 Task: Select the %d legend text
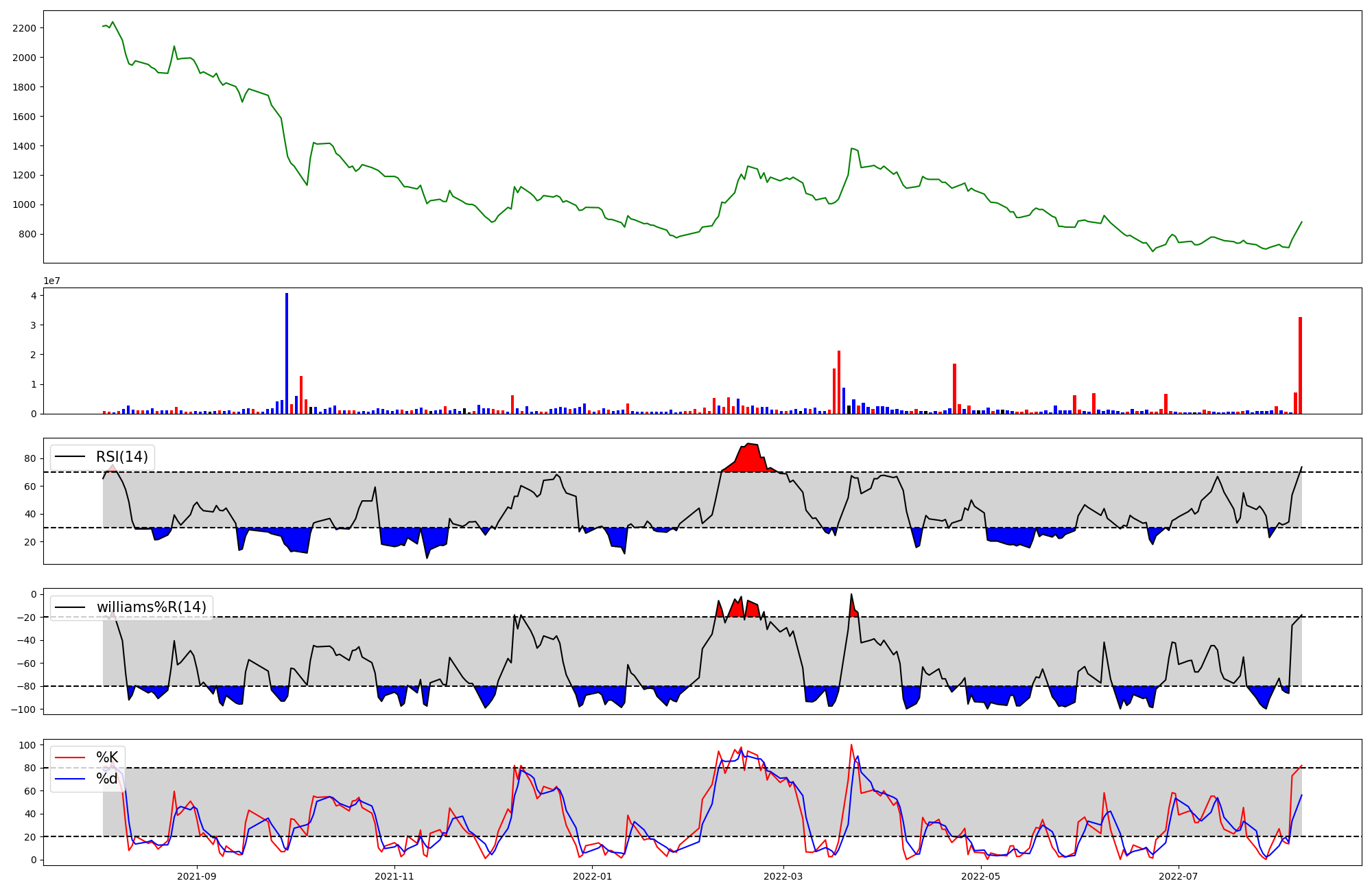pyautogui.click(x=107, y=779)
